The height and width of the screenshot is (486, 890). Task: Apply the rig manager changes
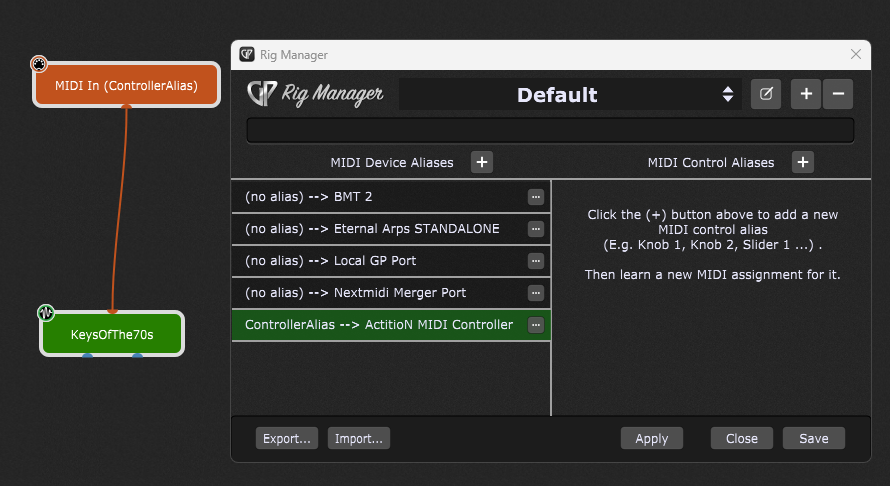(x=651, y=438)
